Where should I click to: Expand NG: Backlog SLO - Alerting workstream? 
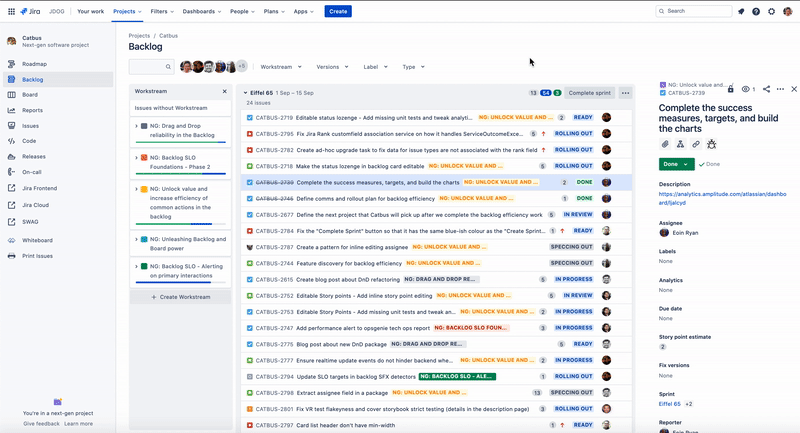coord(136,266)
